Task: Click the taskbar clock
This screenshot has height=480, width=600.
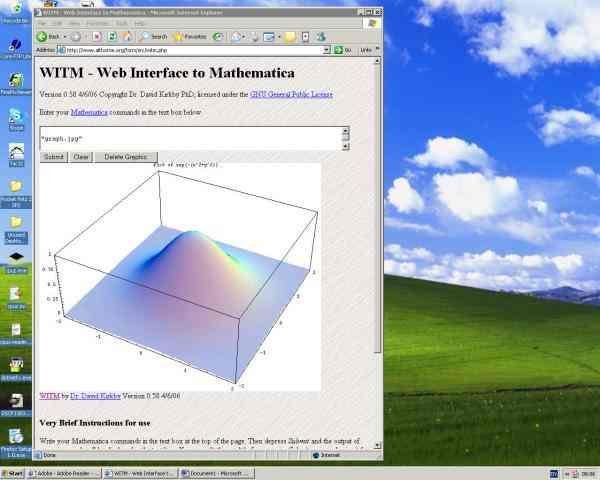Action: [589, 474]
